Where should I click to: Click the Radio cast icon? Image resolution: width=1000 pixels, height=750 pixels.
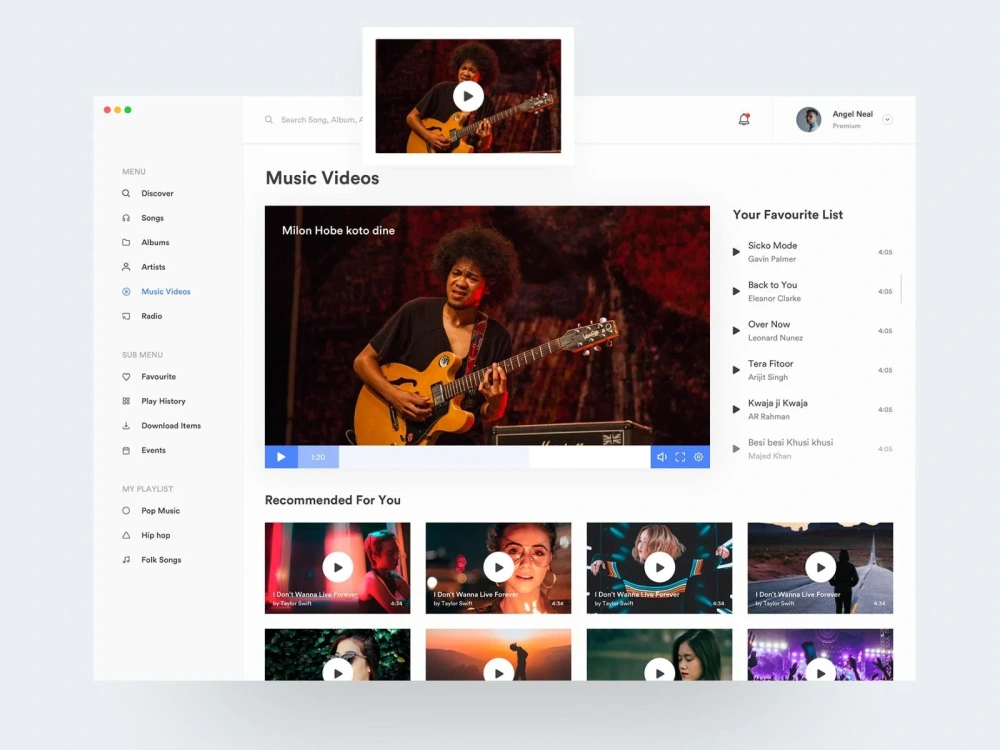(x=126, y=316)
